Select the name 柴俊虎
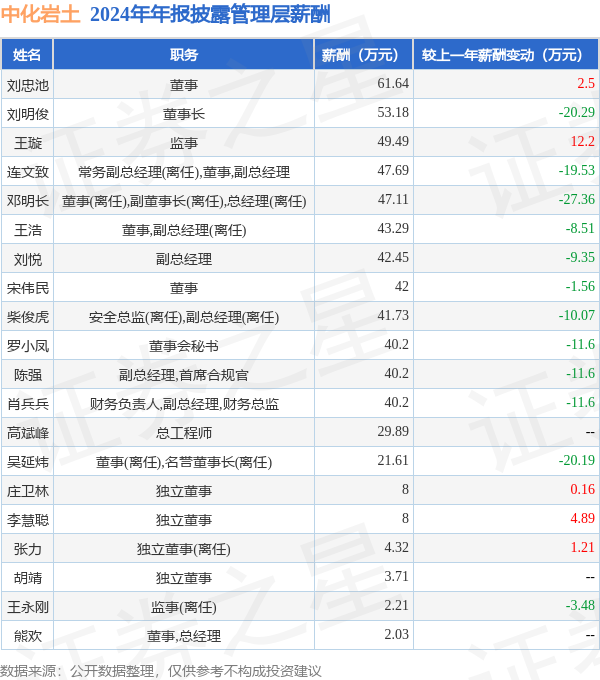This screenshot has width=600, height=680. [28, 317]
